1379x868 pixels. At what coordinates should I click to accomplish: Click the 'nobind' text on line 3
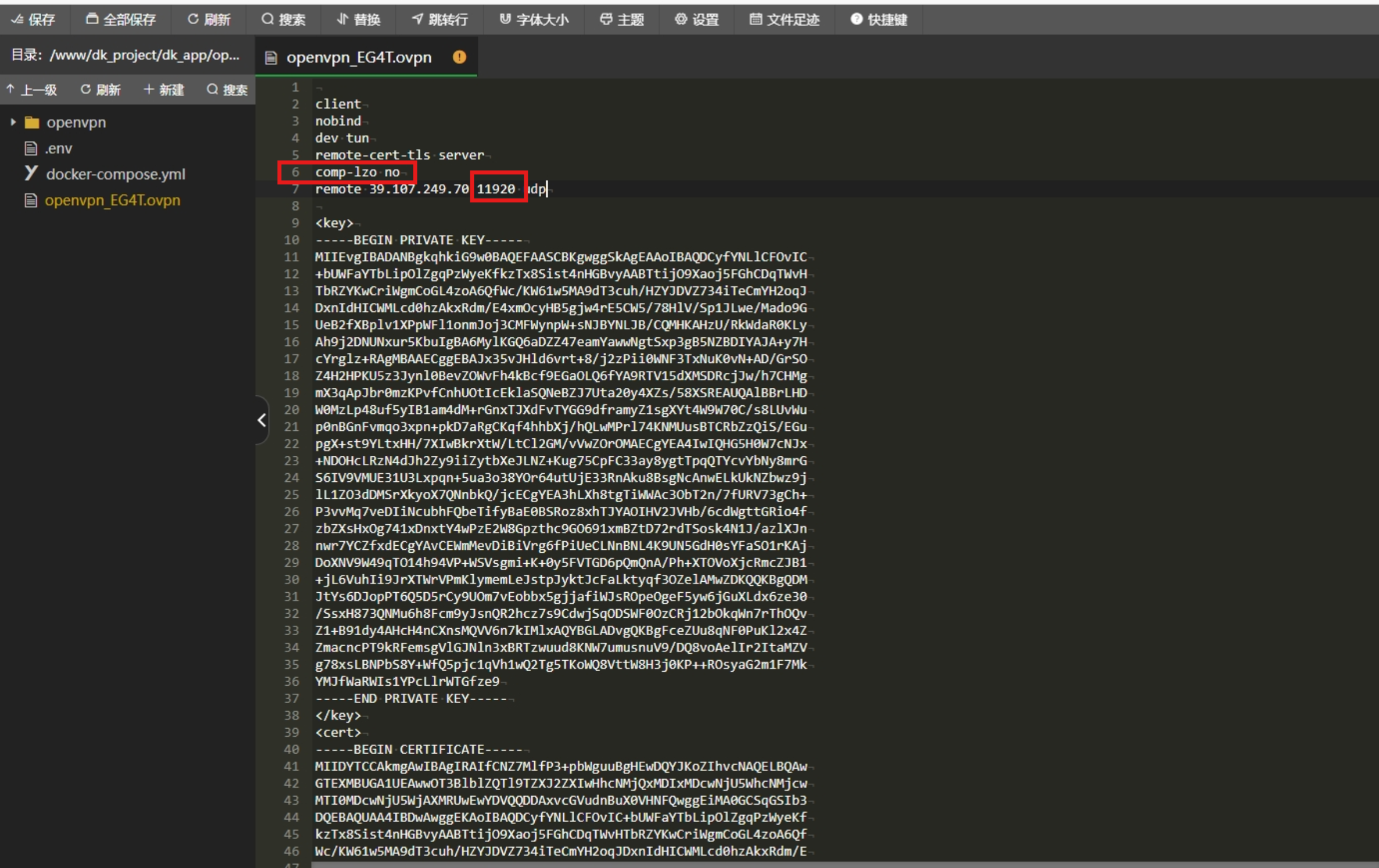[x=338, y=121]
